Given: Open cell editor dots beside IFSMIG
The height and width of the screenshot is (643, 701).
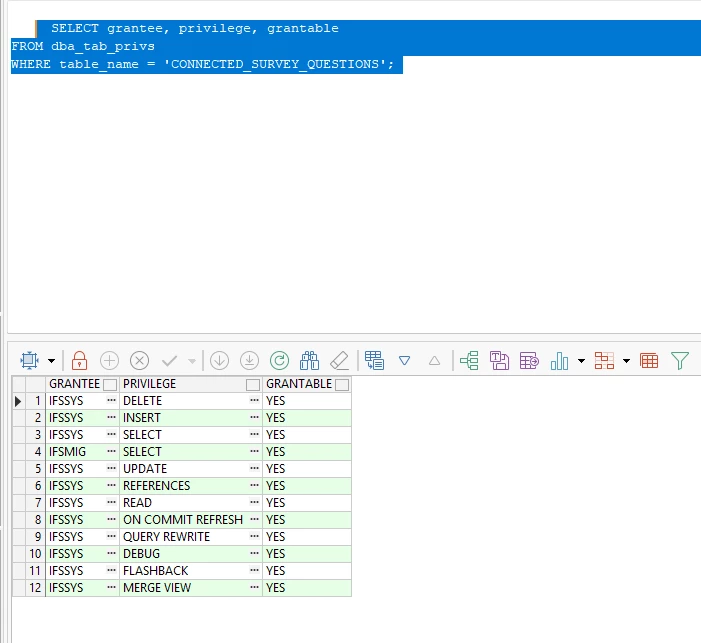Looking at the screenshot, I should coord(111,451).
